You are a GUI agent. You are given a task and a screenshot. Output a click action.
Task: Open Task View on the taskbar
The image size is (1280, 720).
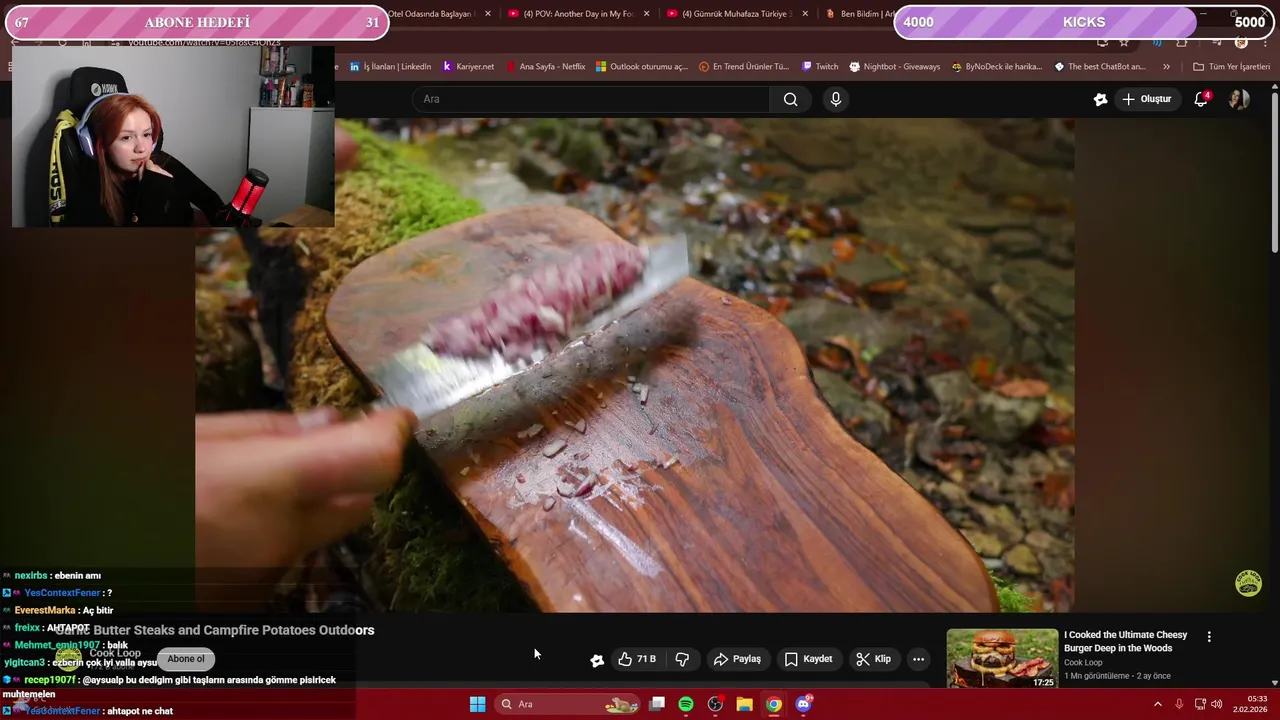[657, 704]
